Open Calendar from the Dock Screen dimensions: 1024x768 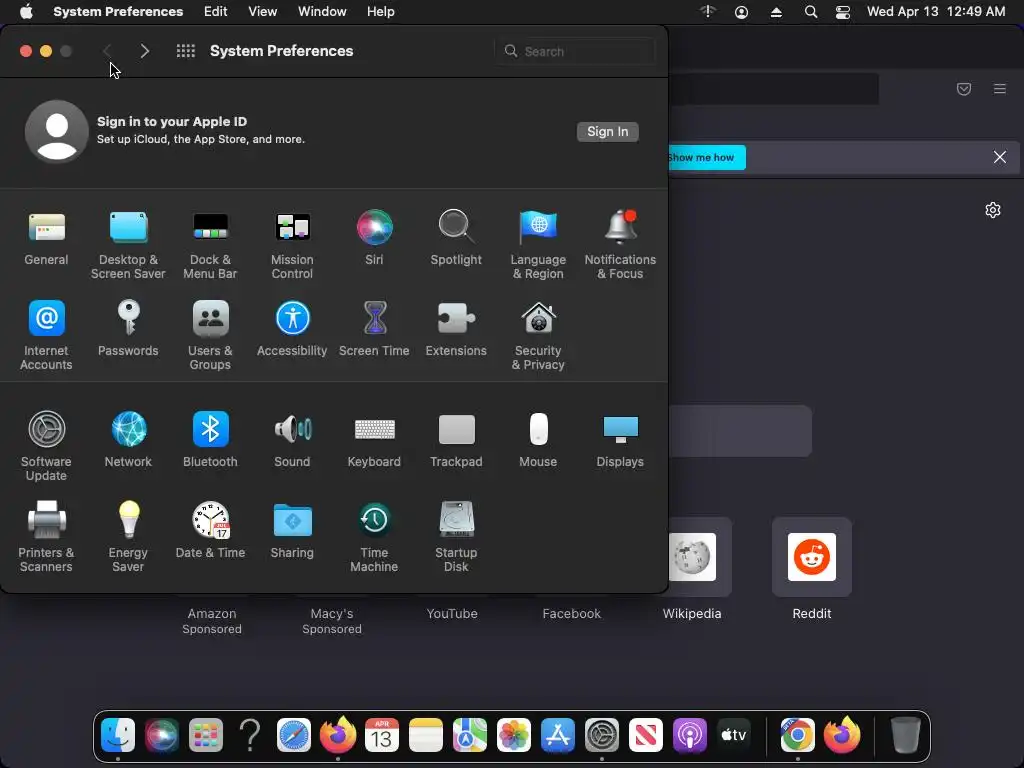(x=382, y=735)
